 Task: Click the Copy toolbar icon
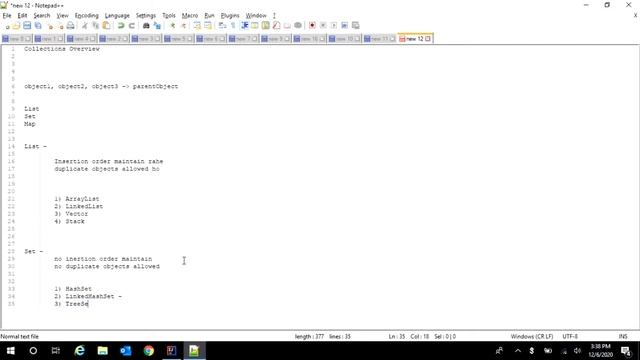tap(96, 26)
